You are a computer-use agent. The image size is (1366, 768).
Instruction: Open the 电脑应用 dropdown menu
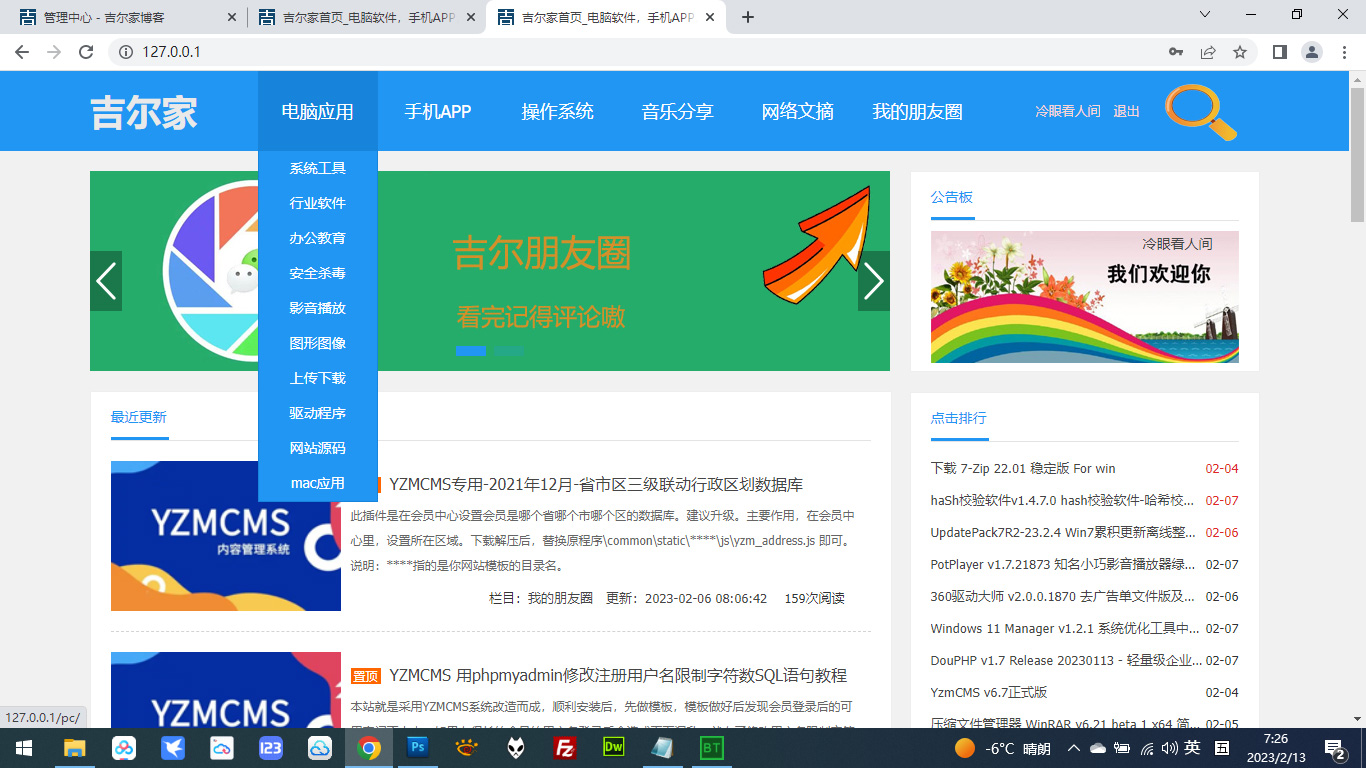point(317,112)
